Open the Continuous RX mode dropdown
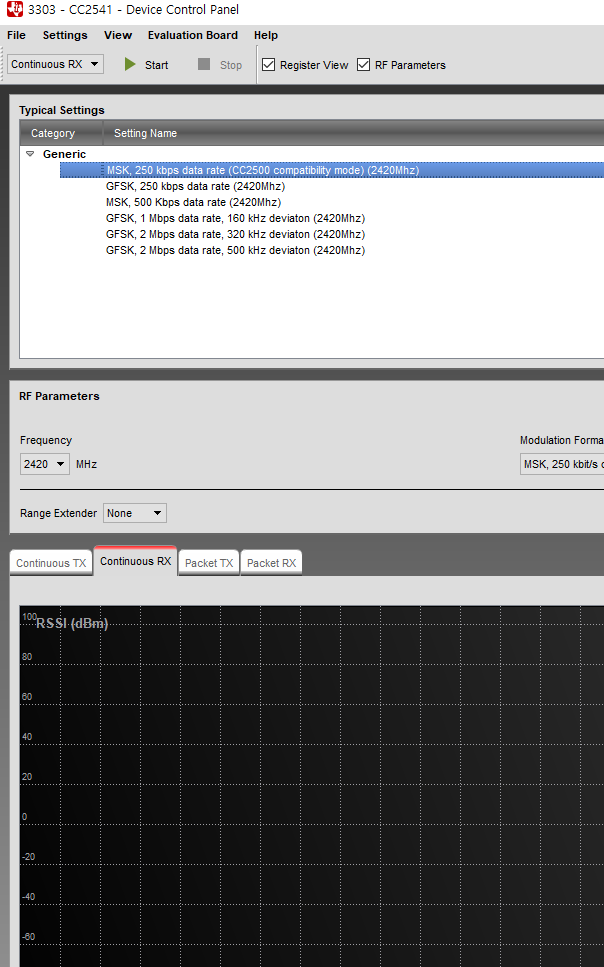This screenshot has width=604, height=967. point(56,64)
